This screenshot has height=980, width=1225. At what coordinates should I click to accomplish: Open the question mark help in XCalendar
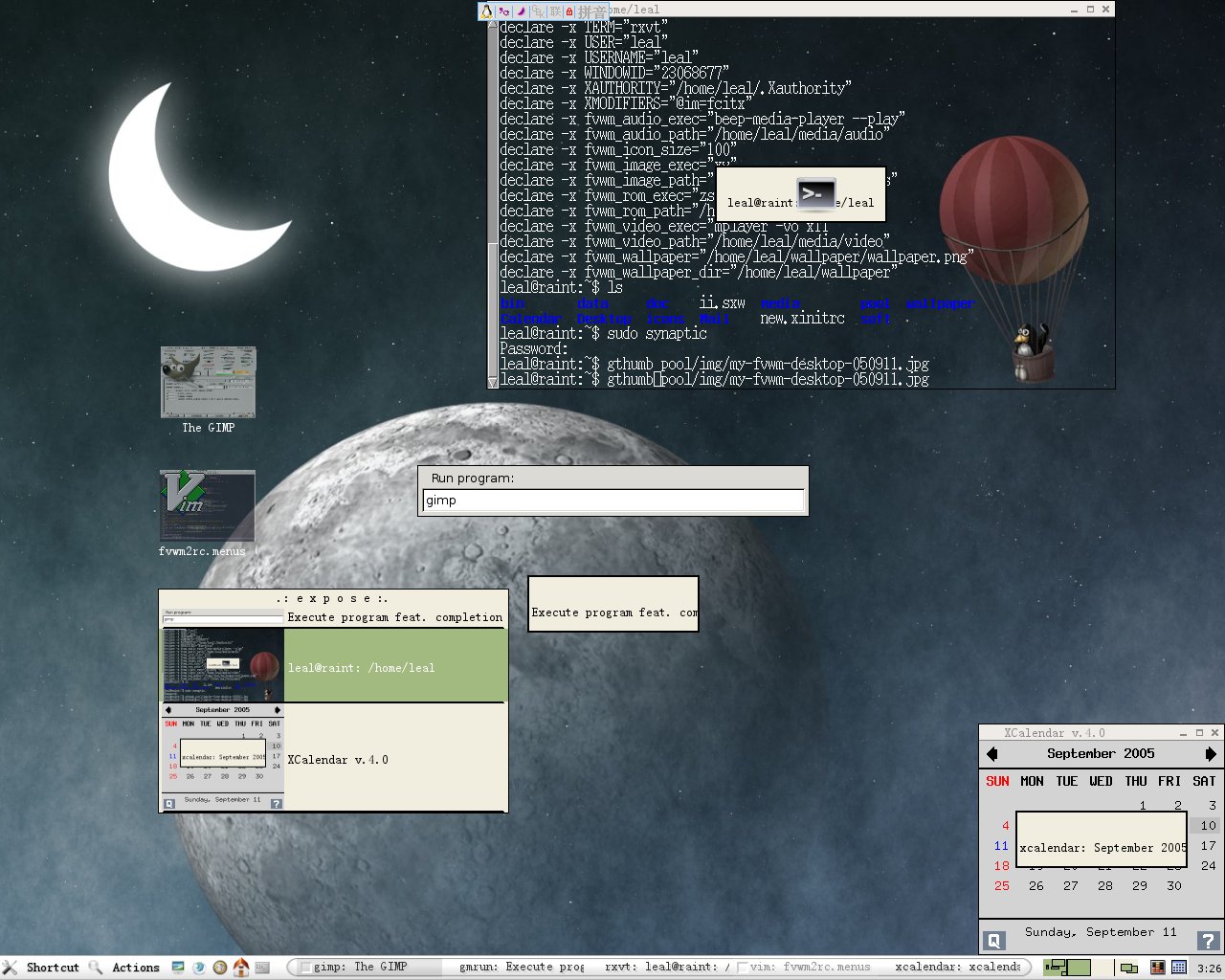(x=1208, y=941)
